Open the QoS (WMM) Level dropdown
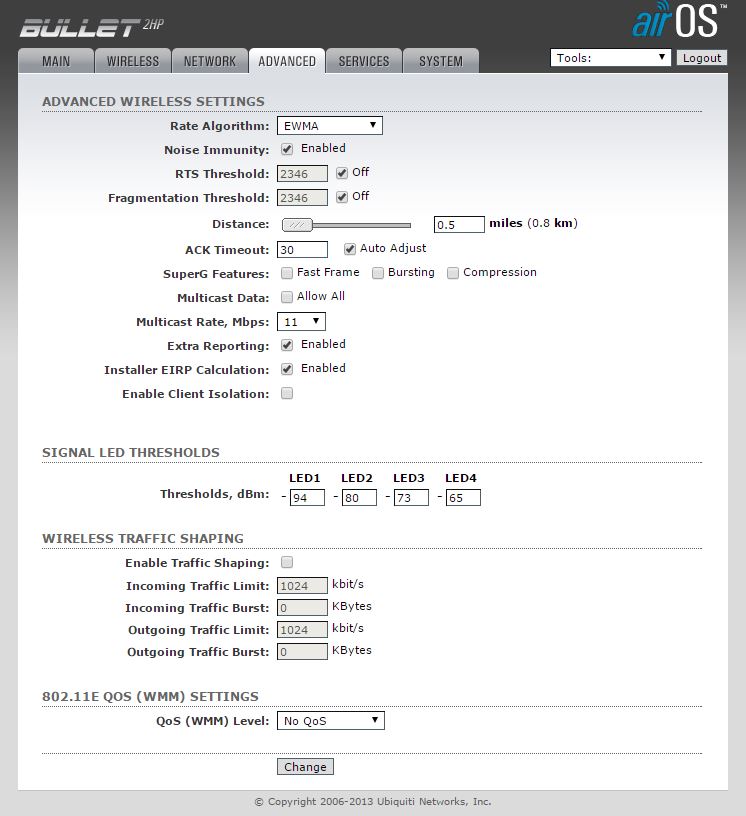The width and height of the screenshot is (746, 816). click(331, 721)
